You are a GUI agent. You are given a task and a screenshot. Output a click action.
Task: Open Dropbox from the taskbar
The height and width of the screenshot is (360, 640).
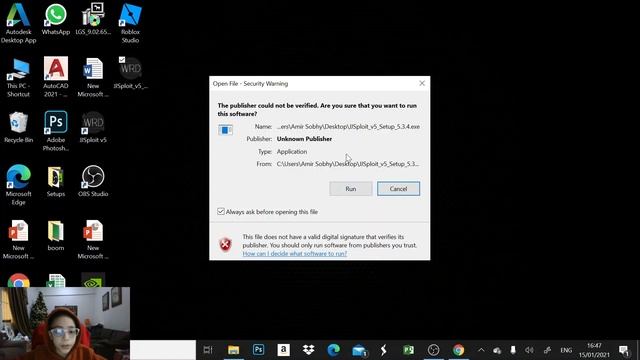coord(309,350)
